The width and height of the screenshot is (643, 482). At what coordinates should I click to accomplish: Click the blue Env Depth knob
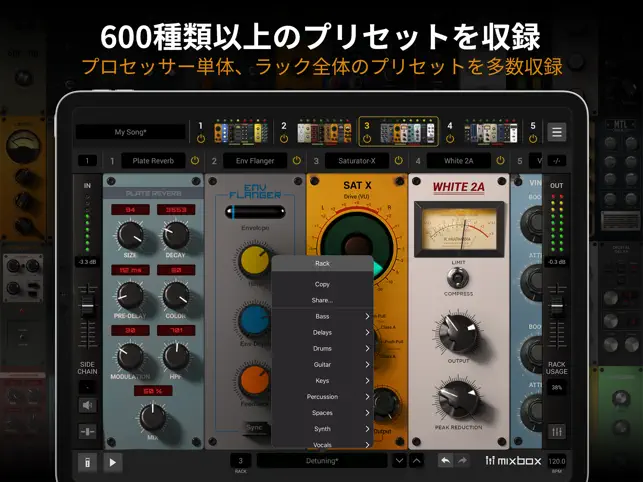255,322
